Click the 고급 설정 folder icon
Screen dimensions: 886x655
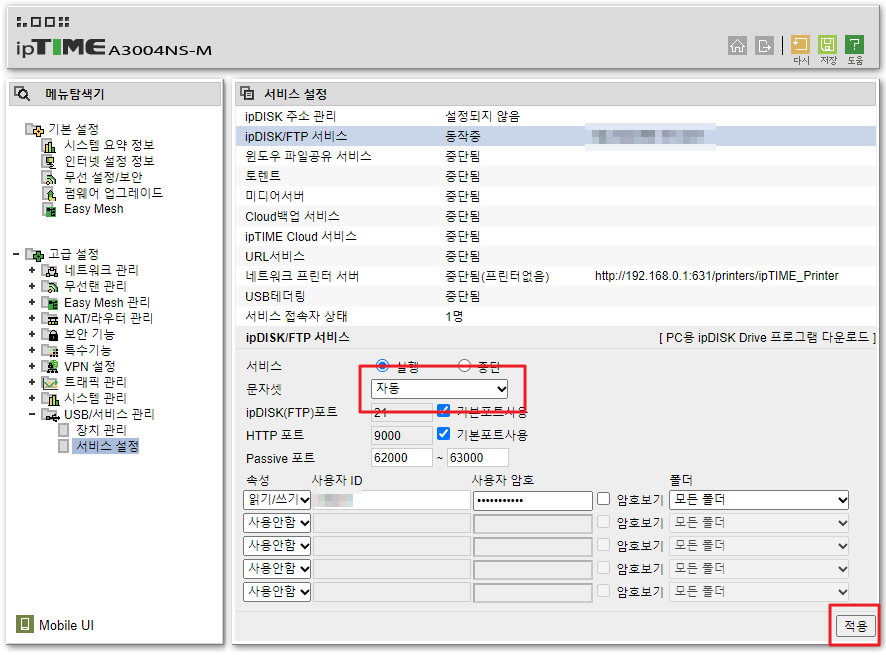tap(34, 255)
